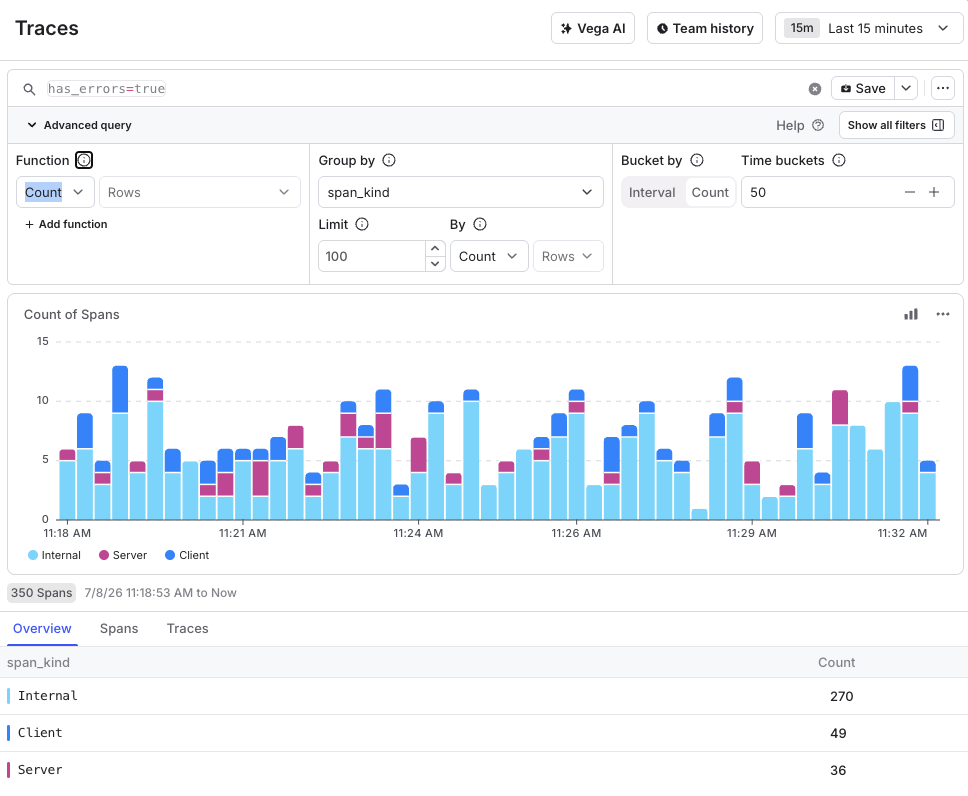Sort by Count column header
Viewport: 968px width, 796px height.
837,663
